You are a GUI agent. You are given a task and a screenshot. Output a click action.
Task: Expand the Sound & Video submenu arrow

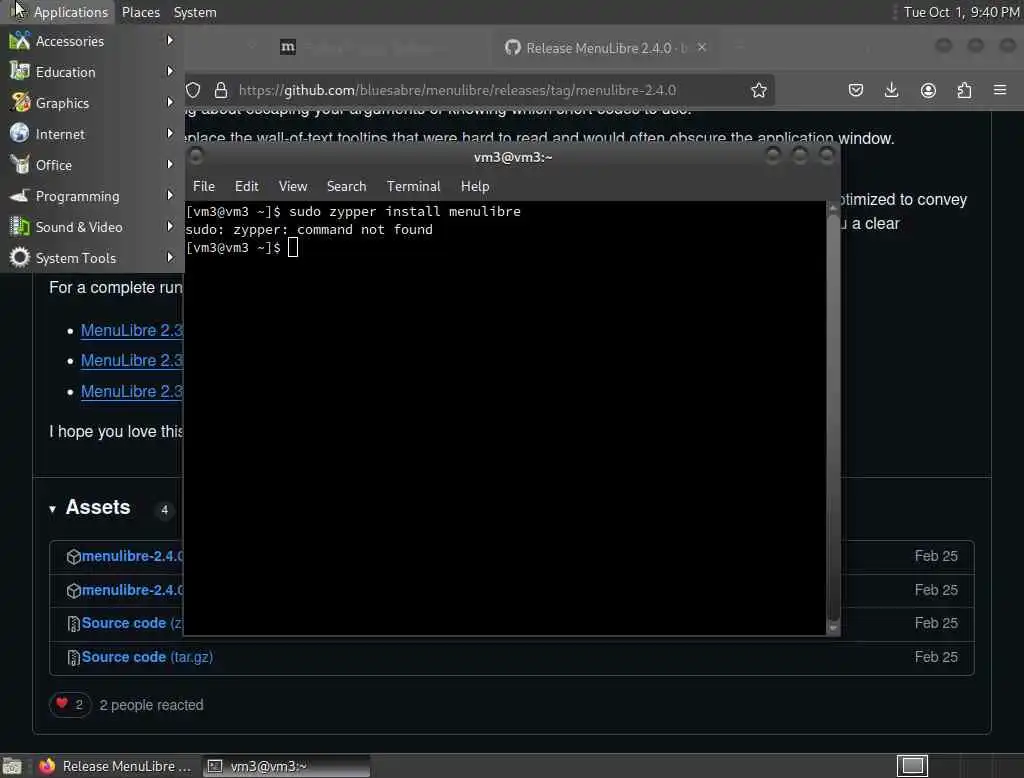(x=170, y=226)
